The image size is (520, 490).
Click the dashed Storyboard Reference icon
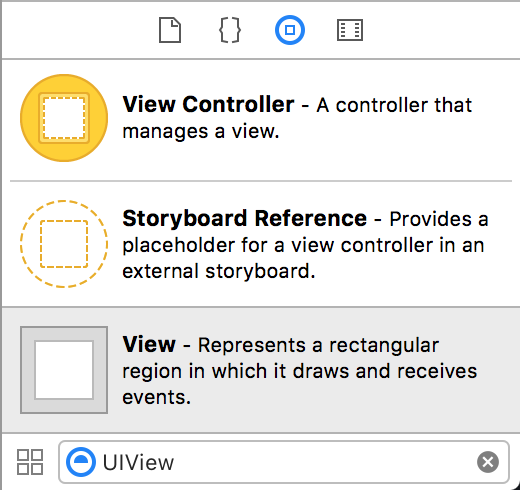pyautogui.click(x=64, y=244)
